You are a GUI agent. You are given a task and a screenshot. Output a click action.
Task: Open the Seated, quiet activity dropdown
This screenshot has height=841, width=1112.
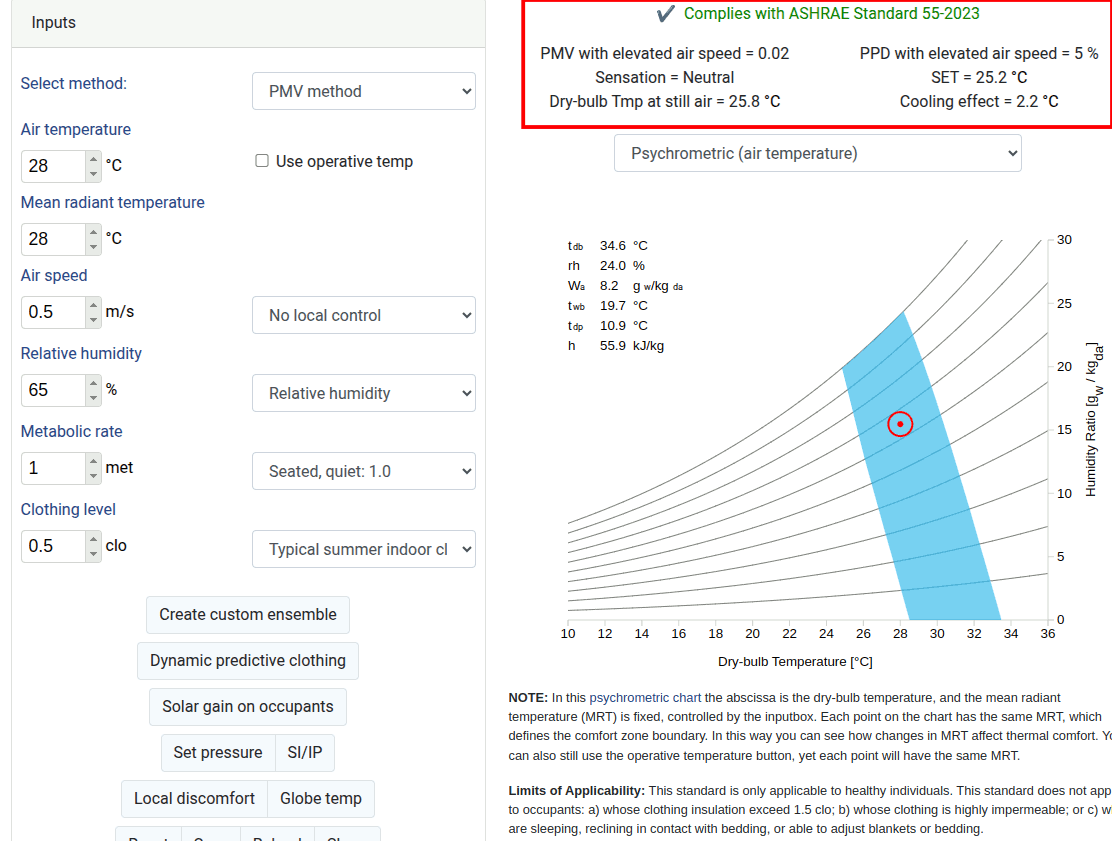tap(364, 471)
